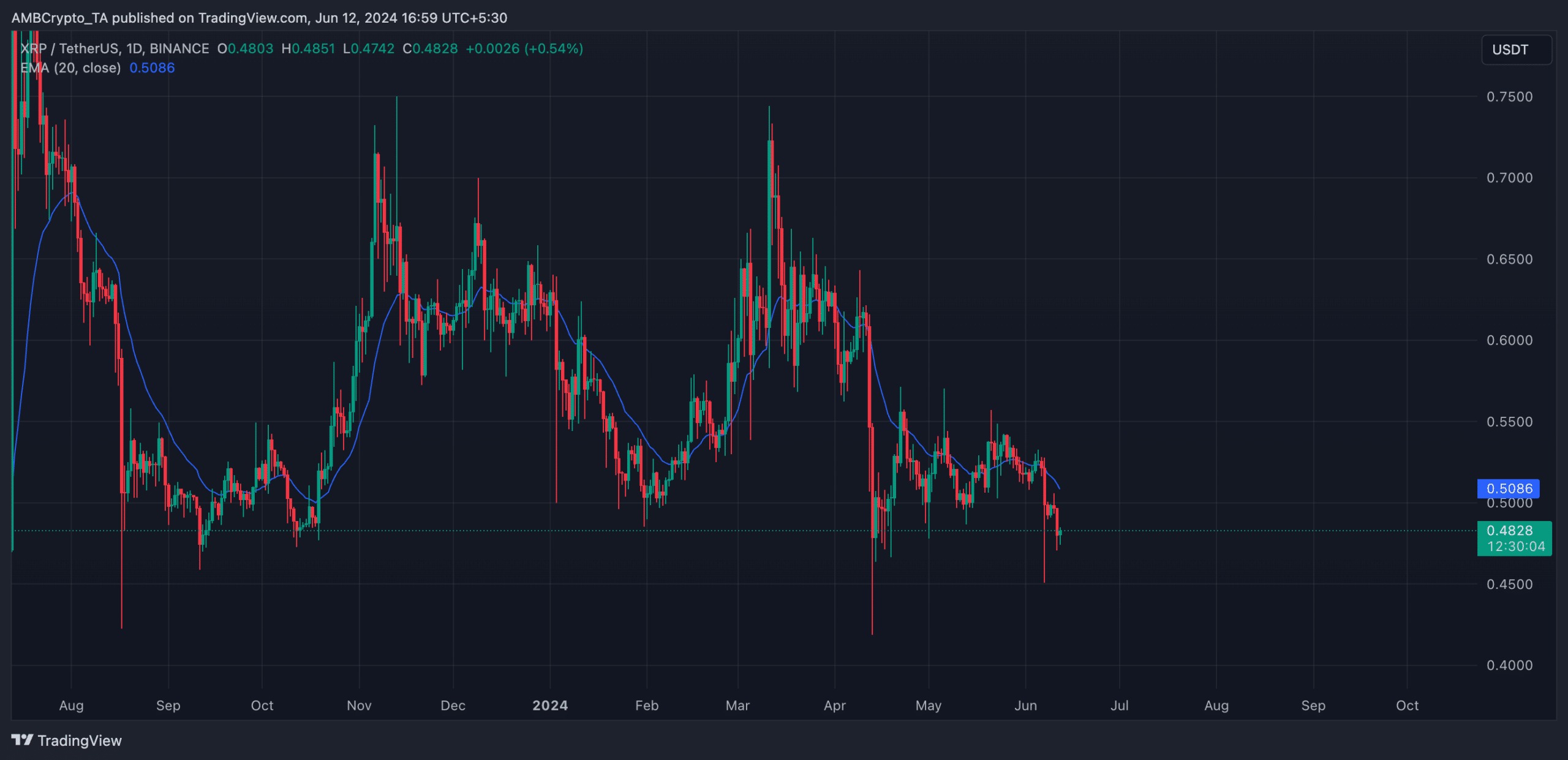Click the first Sep label on time axis

tap(168, 705)
